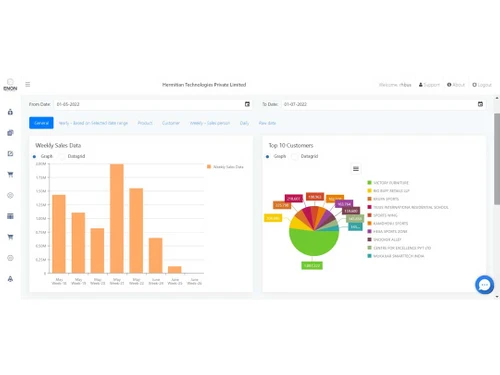Click the first orange bar for May Week 18

(59, 234)
